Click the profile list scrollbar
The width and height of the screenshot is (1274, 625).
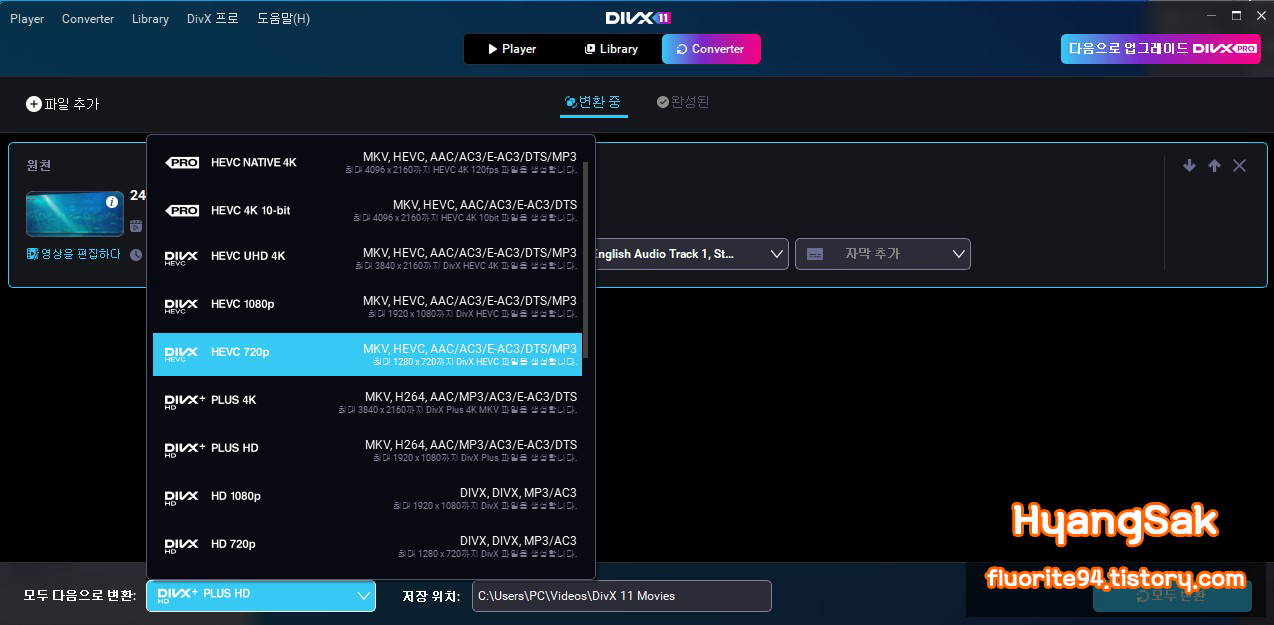tap(587, 260)
